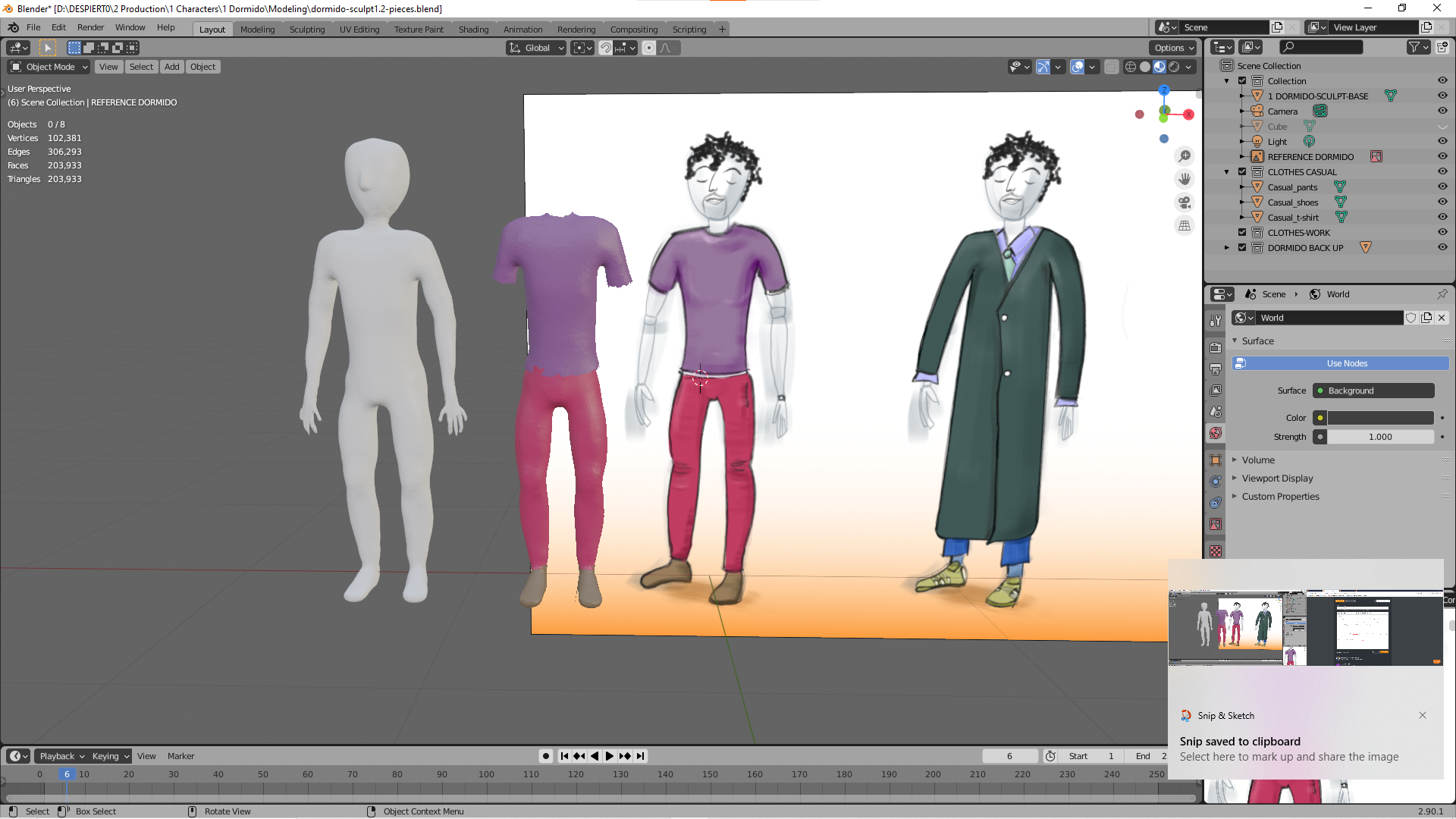Open the Texture properties tab at bottom
The image size is (1456, 819).
(x=1215, y=551)
